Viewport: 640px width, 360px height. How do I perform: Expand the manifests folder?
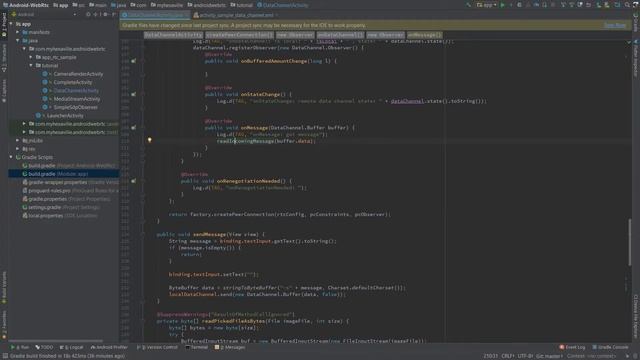[x=18, y=32]
